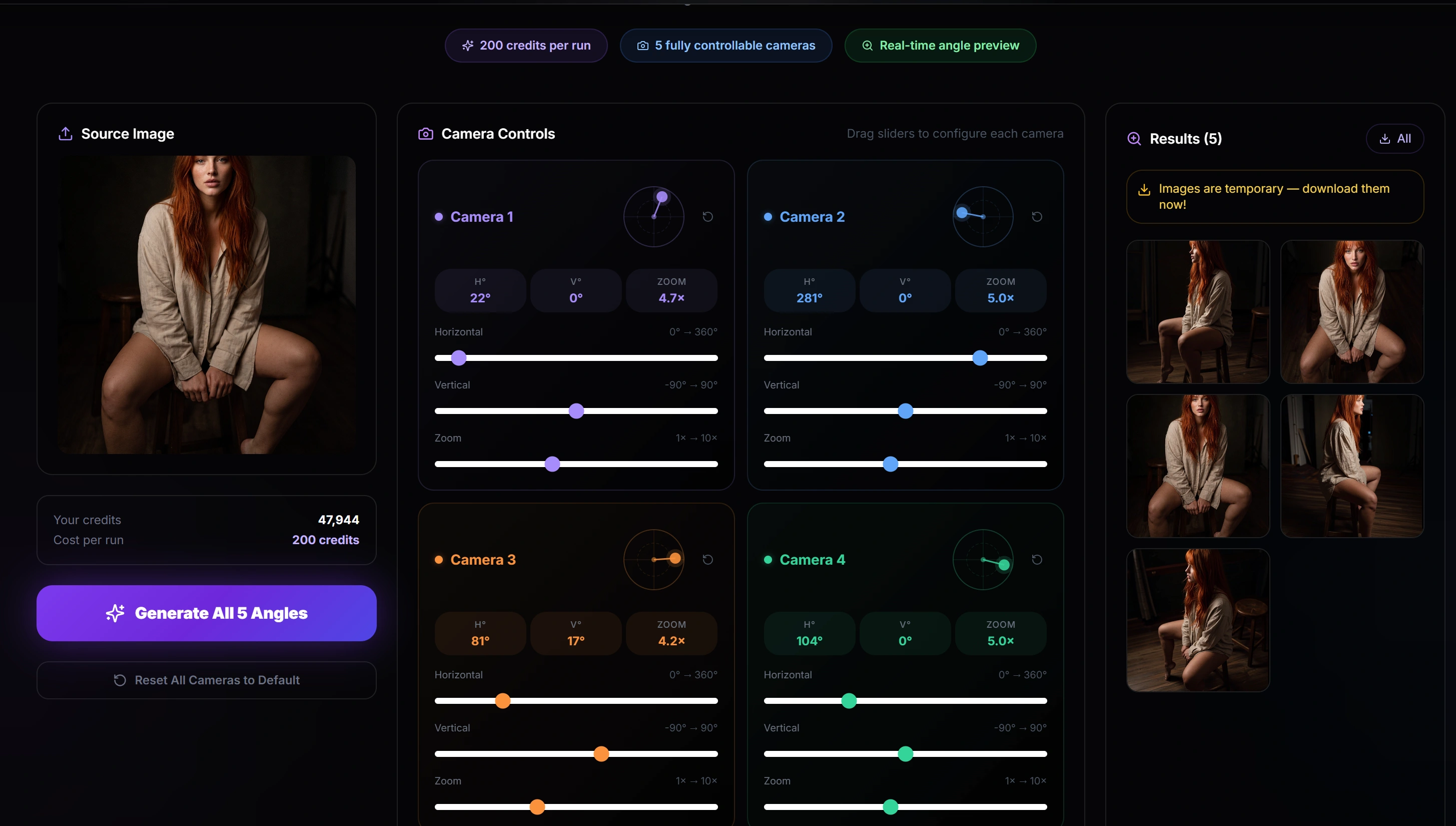Click the Results magnifier icon

pyautogui.click(x=1134, y=139)
